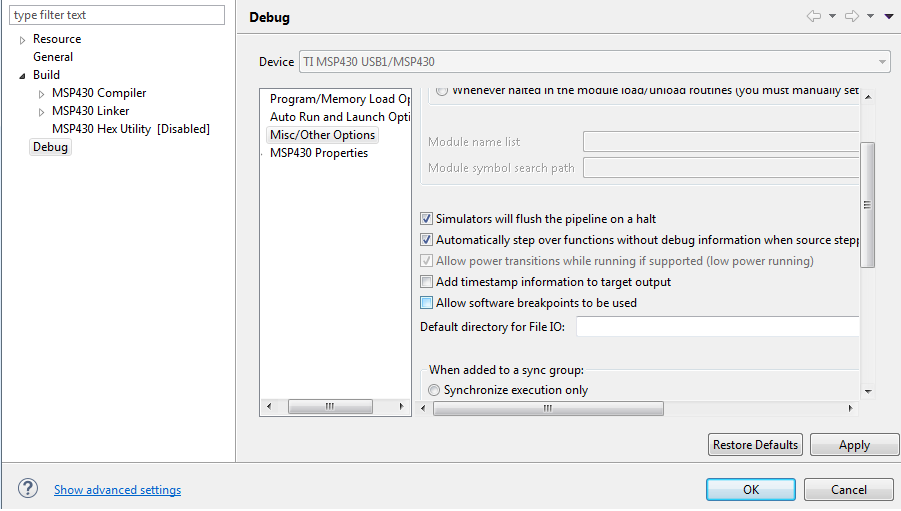Click the Default directory for File IO field
The image size is (901, 511).
(717, 328)
